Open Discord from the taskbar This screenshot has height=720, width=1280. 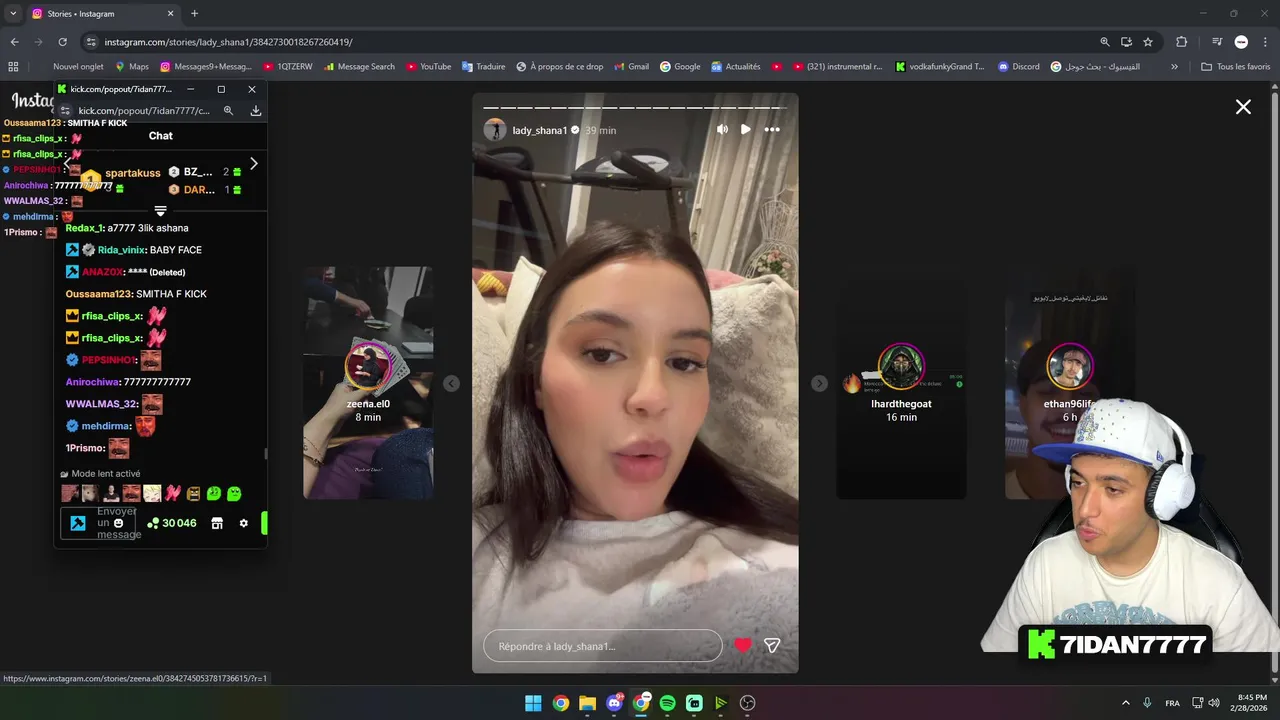coord(614,703)
